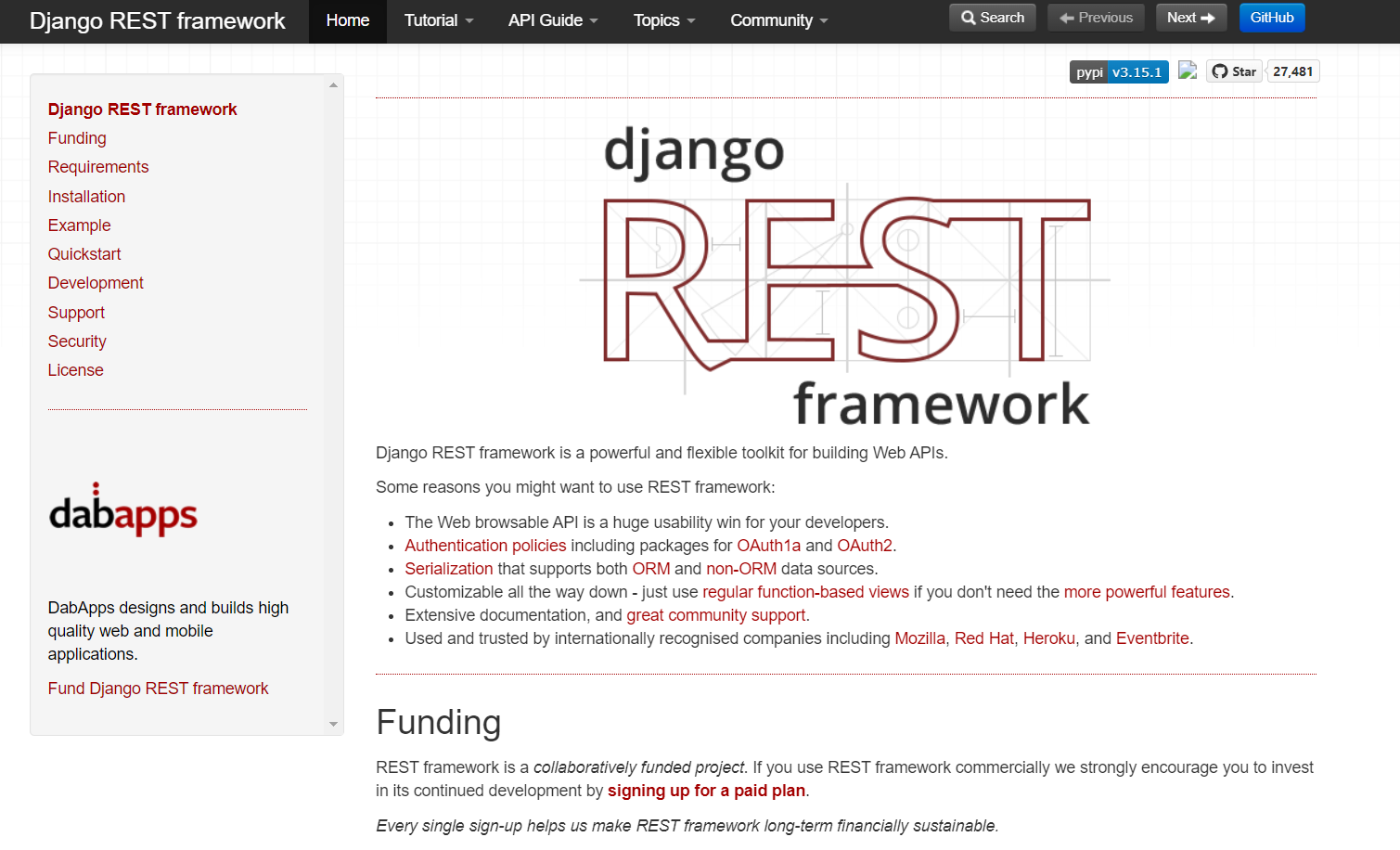Click the dabapps sponsor logo
Image resolution: width=1400 pixels, height=850 pixels.
point(123,509)
